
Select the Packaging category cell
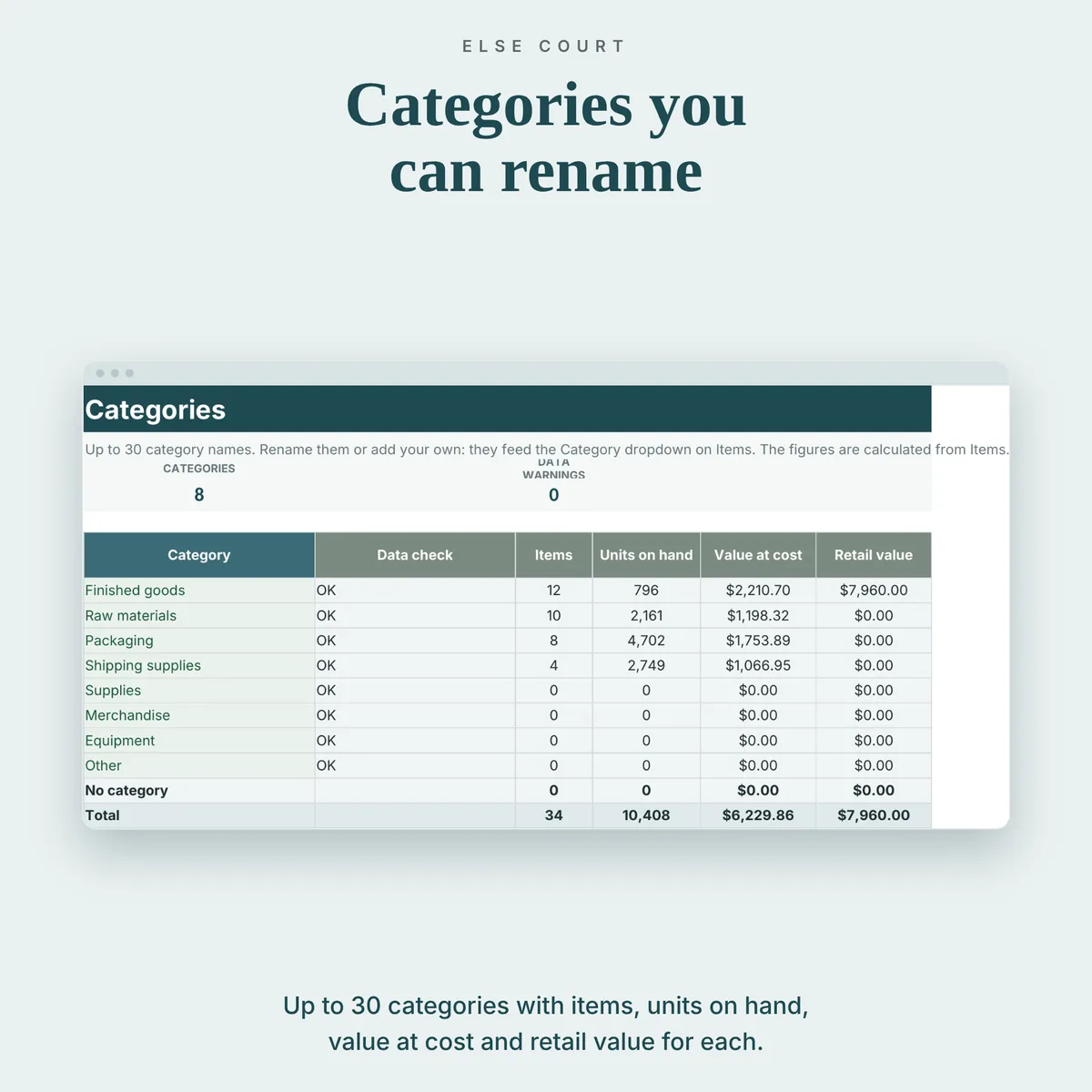coord(198,641)
